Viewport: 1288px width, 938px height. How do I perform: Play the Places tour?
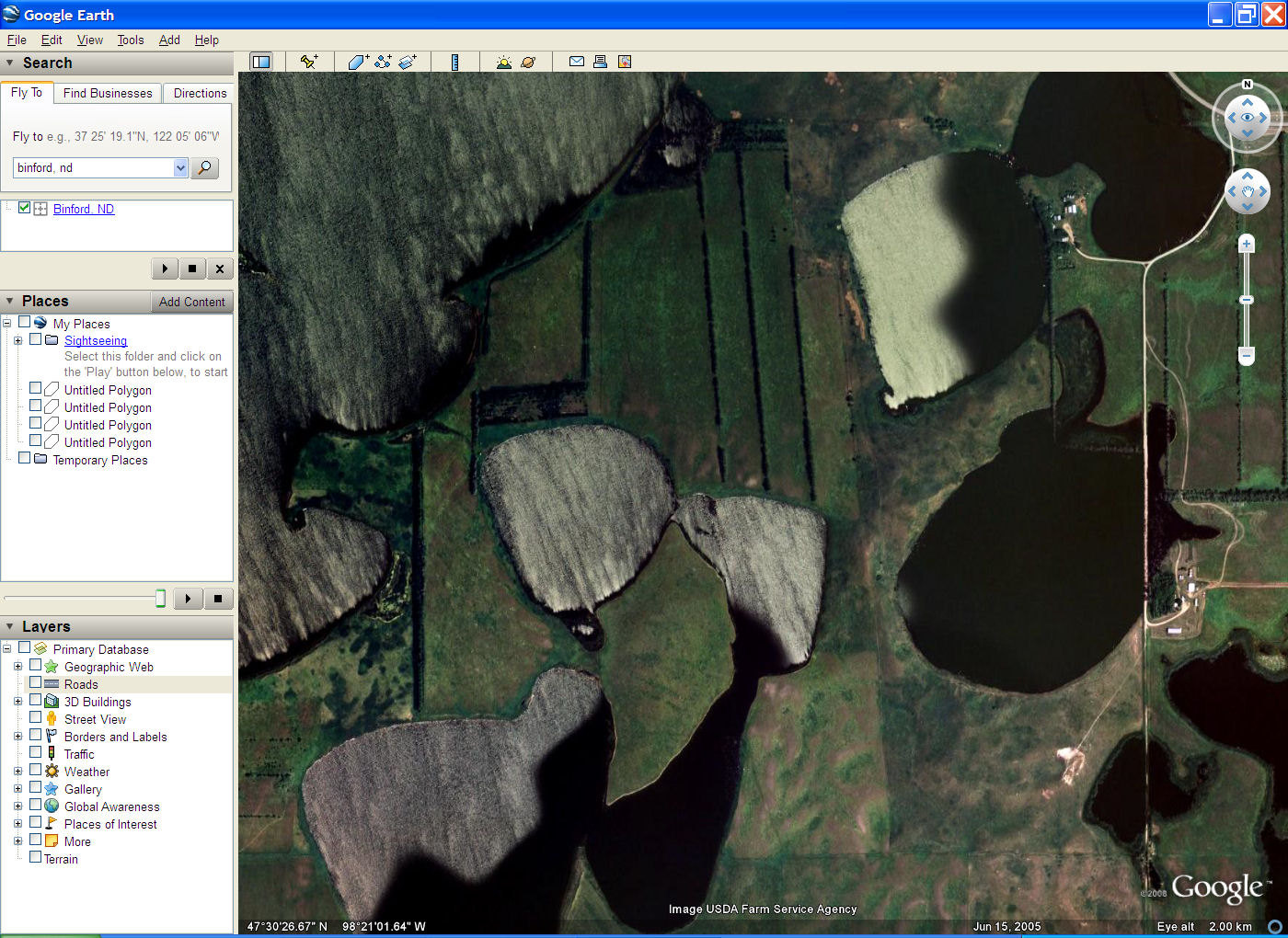[188, 599]
